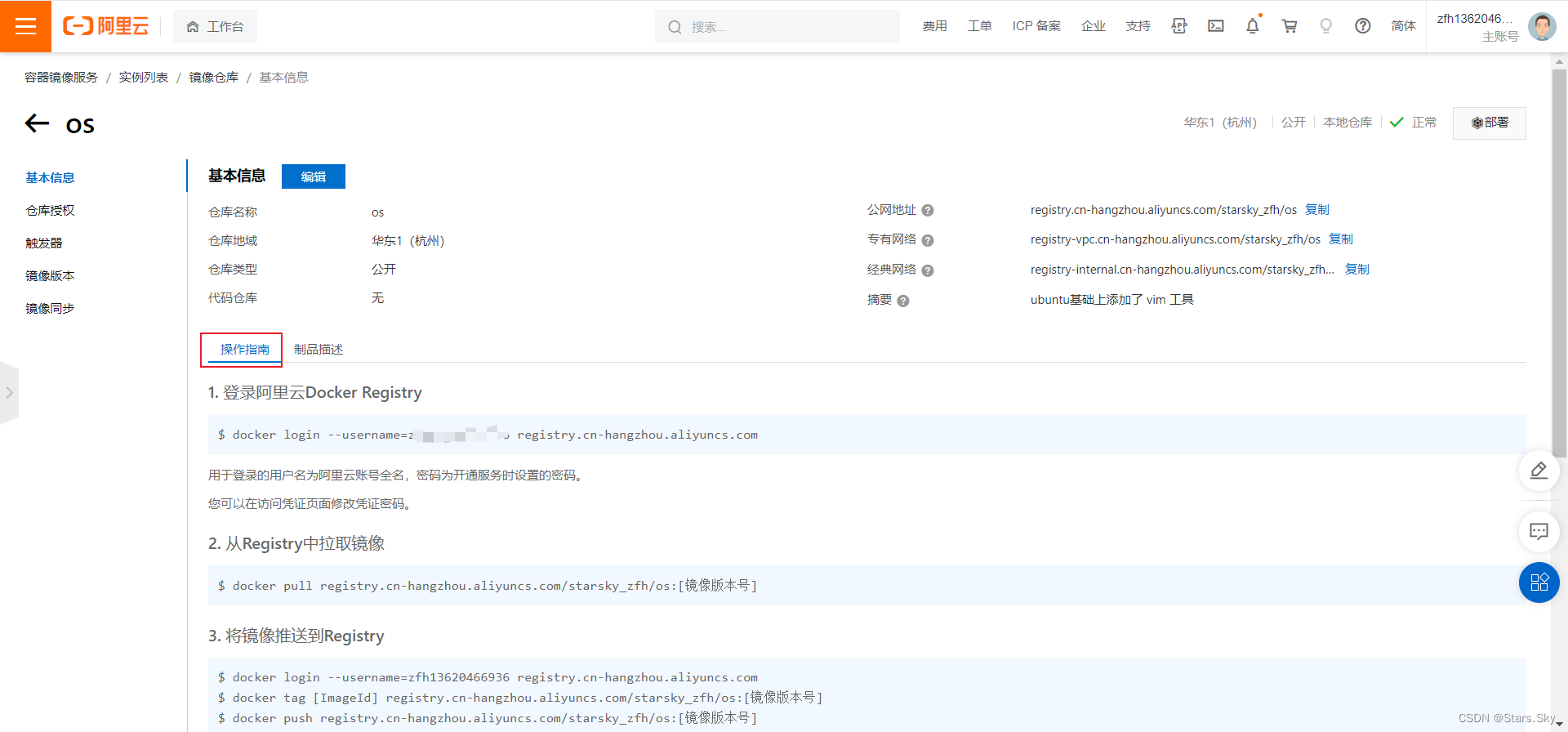Copy the 经典网络 internal registry address

pyautogui.click(x=1357, y=270)
